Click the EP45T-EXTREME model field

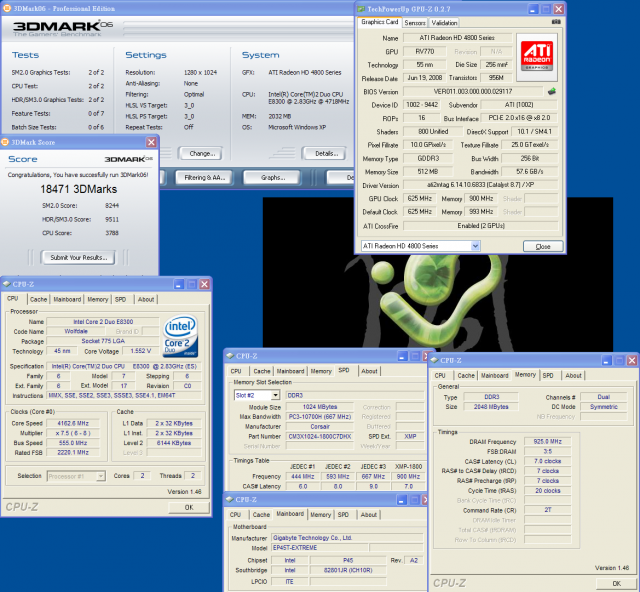tap(320, 548)
